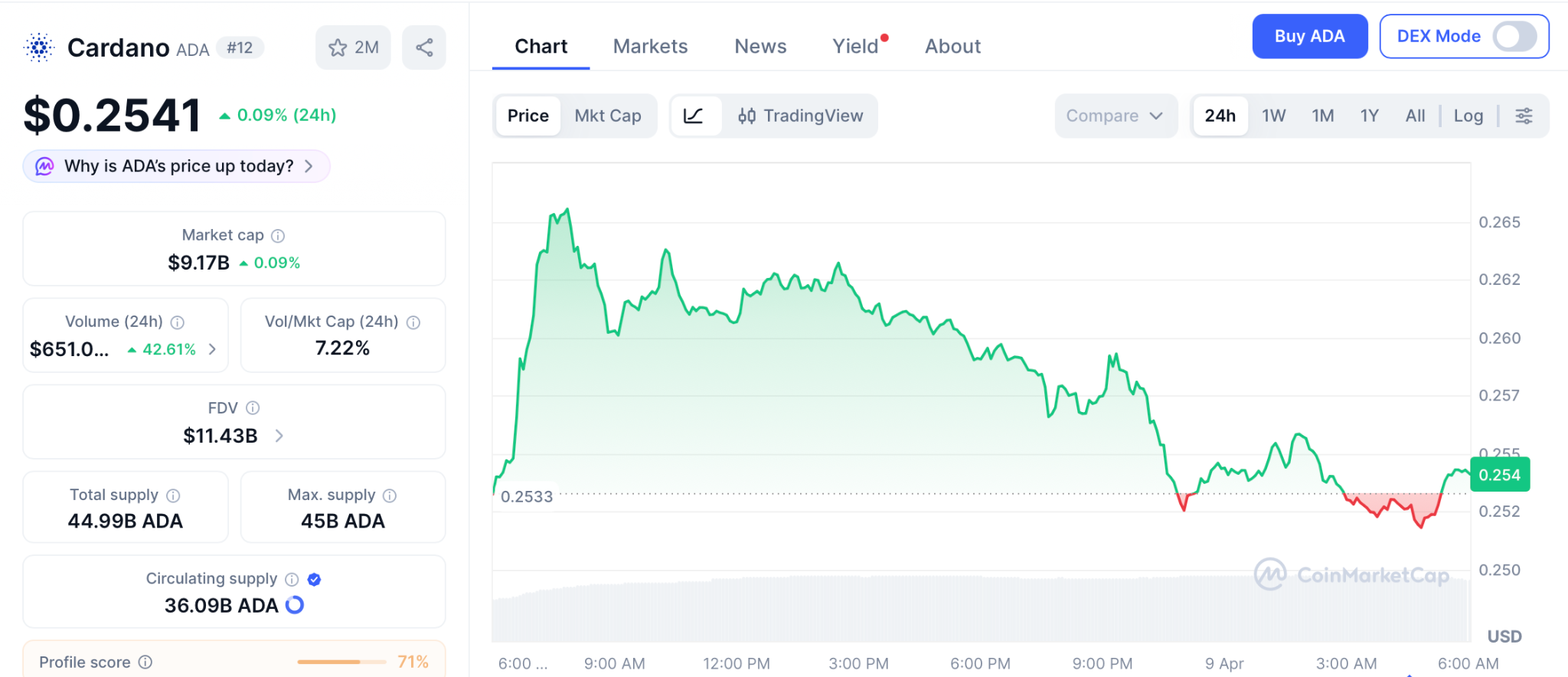Switch to the Markets tab
1568x677 pixels.
coord(650,47)
